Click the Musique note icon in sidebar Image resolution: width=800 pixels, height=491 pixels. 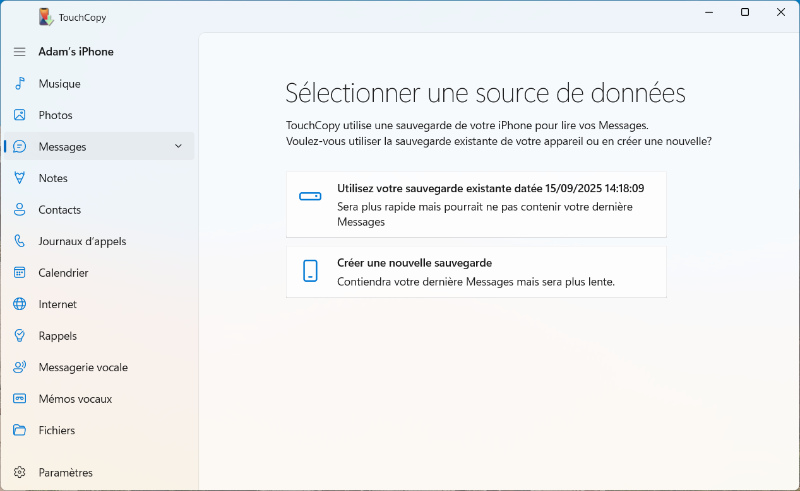19,84
